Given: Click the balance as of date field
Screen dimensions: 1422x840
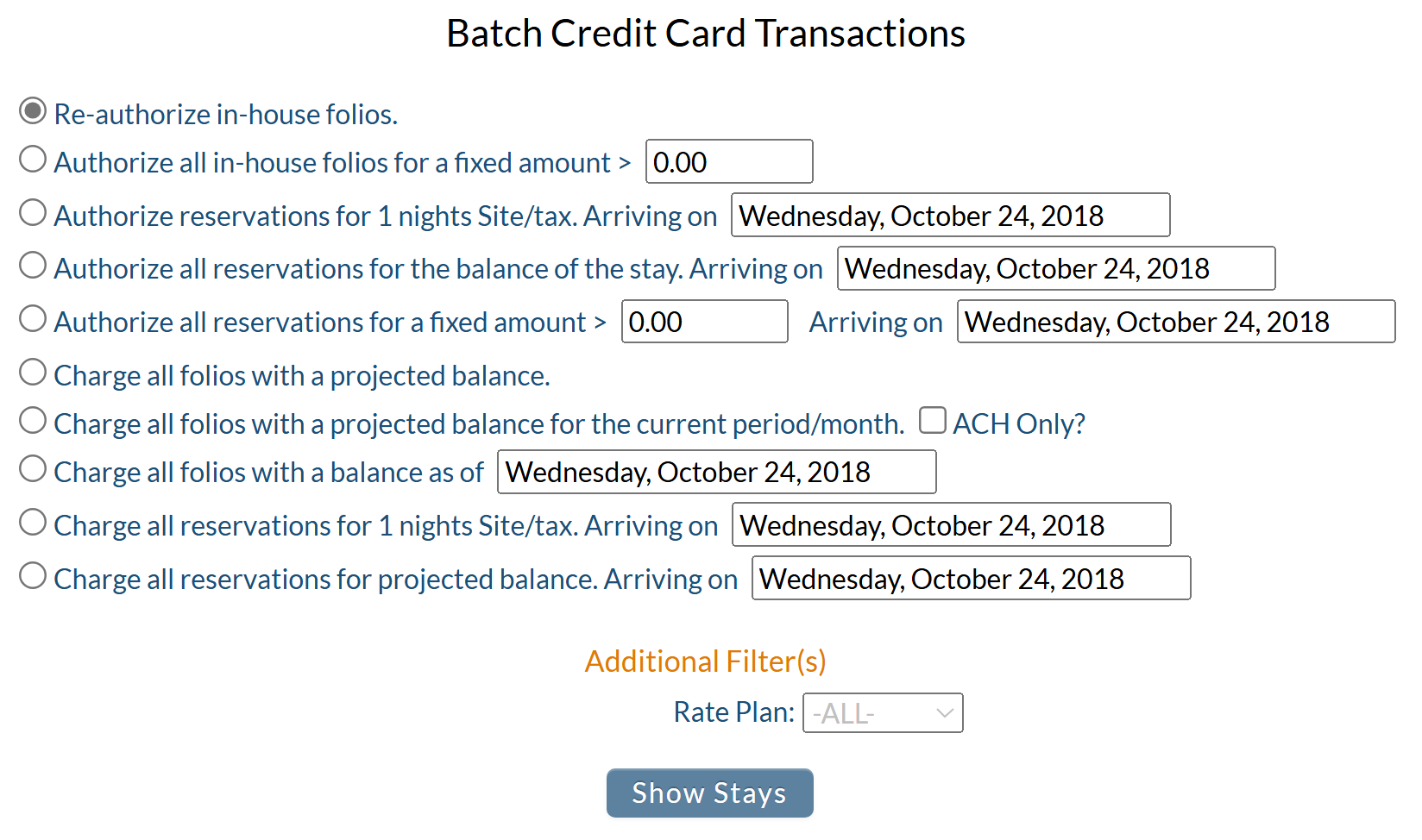Looking at the screenshot, I should click(x=717, y=472).
